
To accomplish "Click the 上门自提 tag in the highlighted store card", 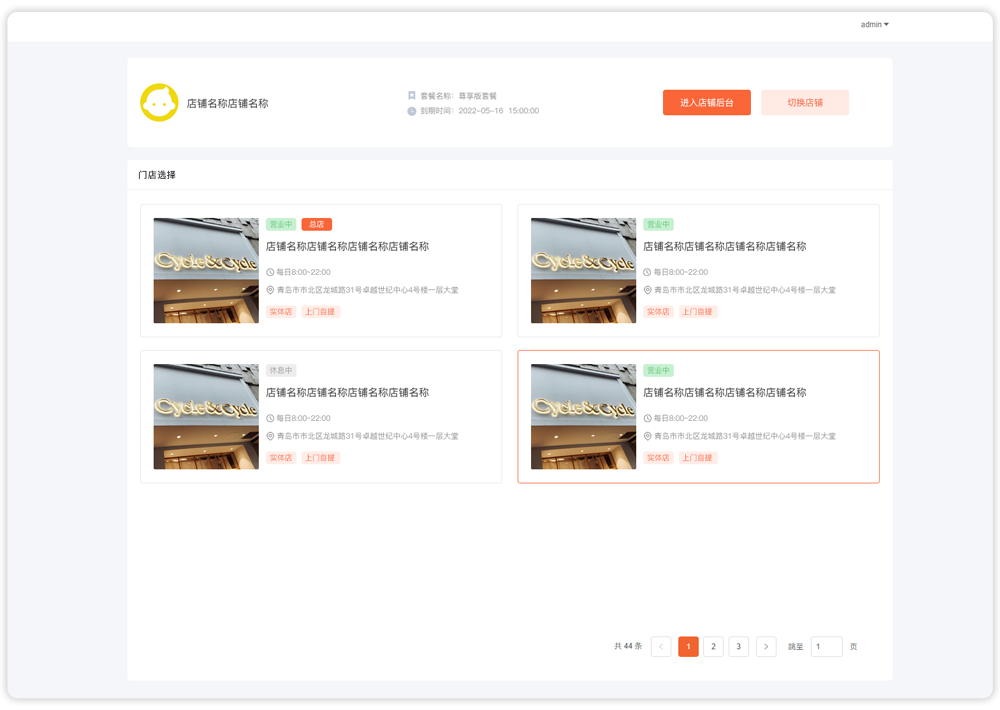I will (698, 458).
